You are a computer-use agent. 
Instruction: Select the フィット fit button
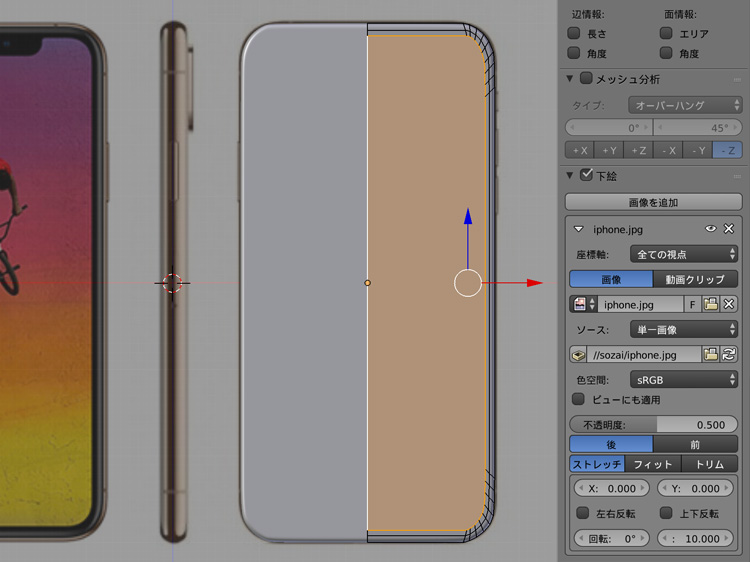coord(652,464)
